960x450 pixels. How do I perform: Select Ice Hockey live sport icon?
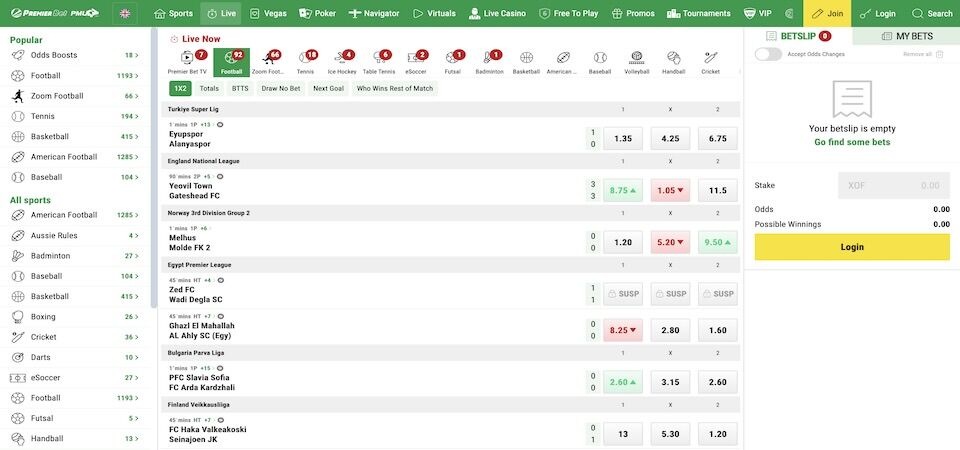point(341,62)
